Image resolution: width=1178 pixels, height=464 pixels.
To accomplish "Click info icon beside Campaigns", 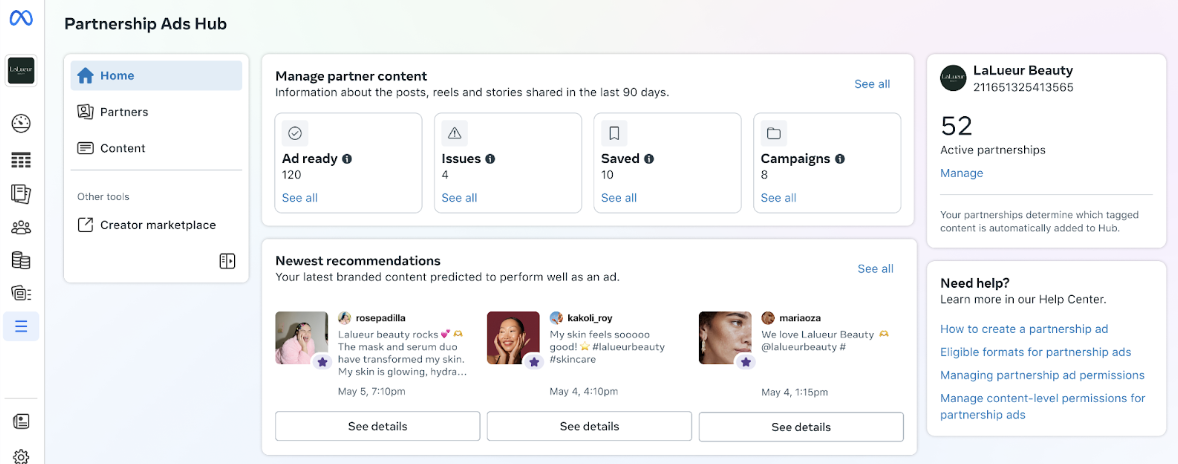I will click(x=840, y=159).
